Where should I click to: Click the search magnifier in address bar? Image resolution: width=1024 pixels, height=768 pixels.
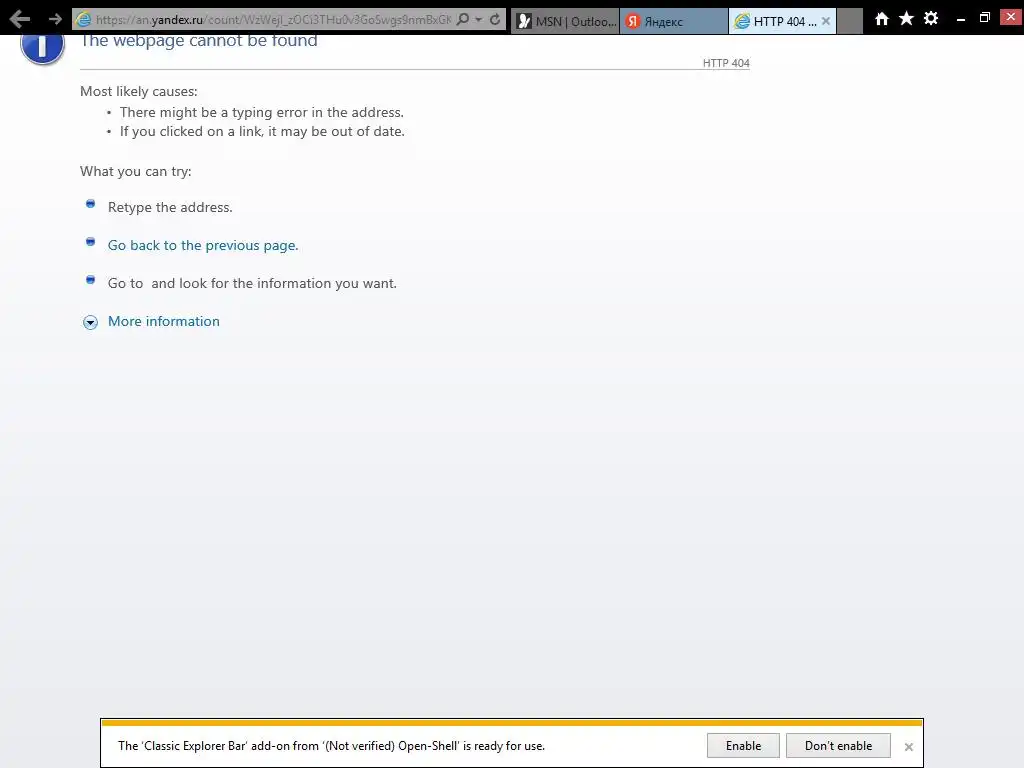tap(463, 19)
